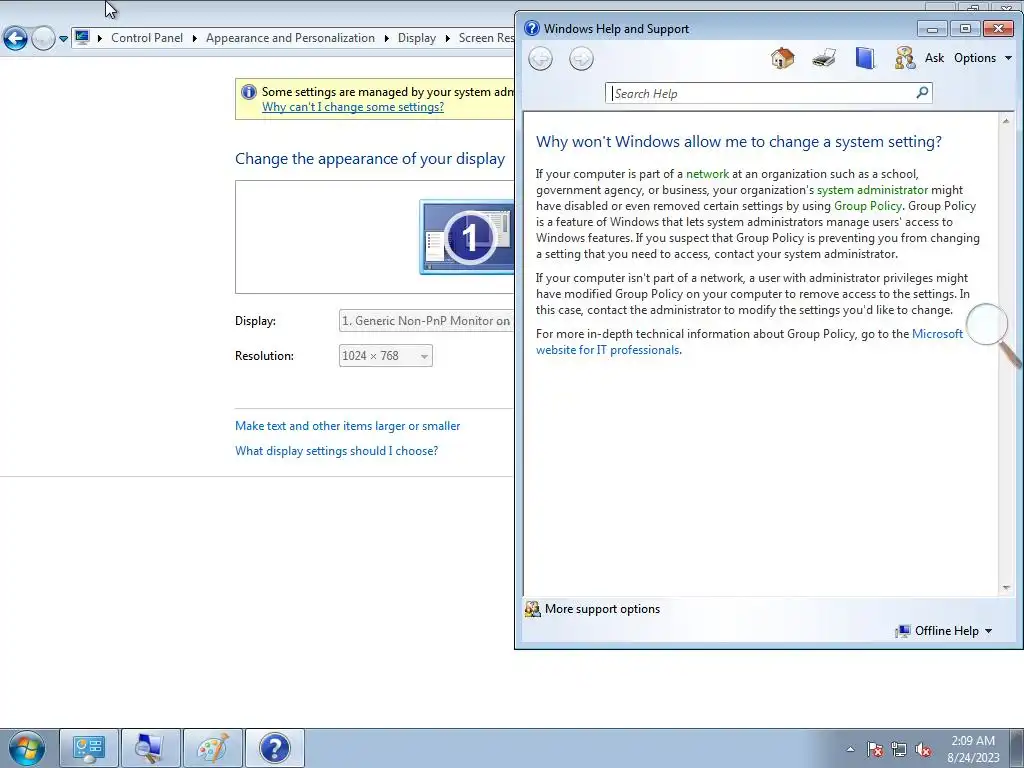Open Help and Support taskbar button
1024x768 pixels.
coord(275,748)
